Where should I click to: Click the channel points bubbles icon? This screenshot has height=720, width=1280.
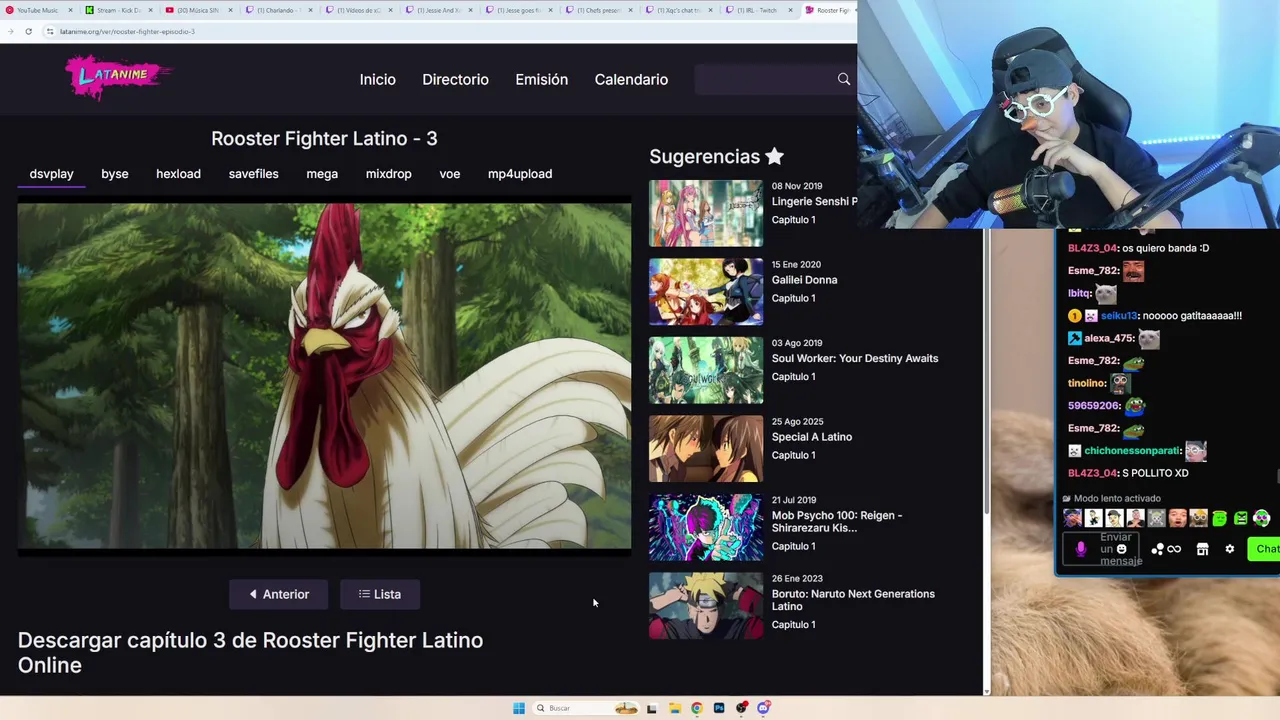1157,549
